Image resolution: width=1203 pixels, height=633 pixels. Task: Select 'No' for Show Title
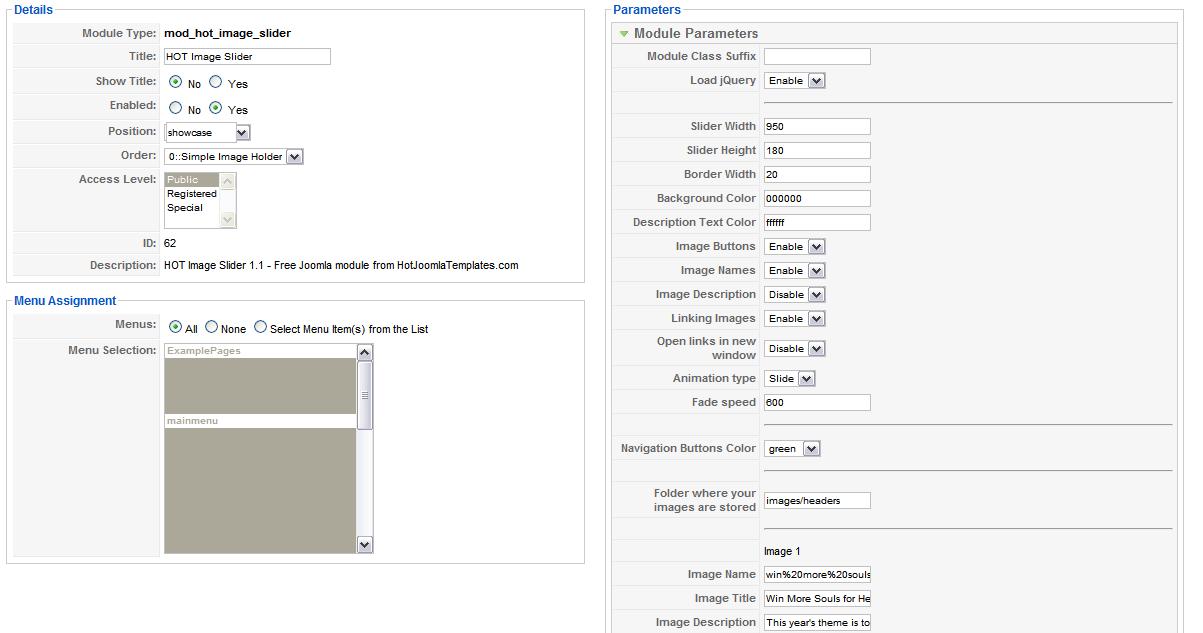point(176,83)
